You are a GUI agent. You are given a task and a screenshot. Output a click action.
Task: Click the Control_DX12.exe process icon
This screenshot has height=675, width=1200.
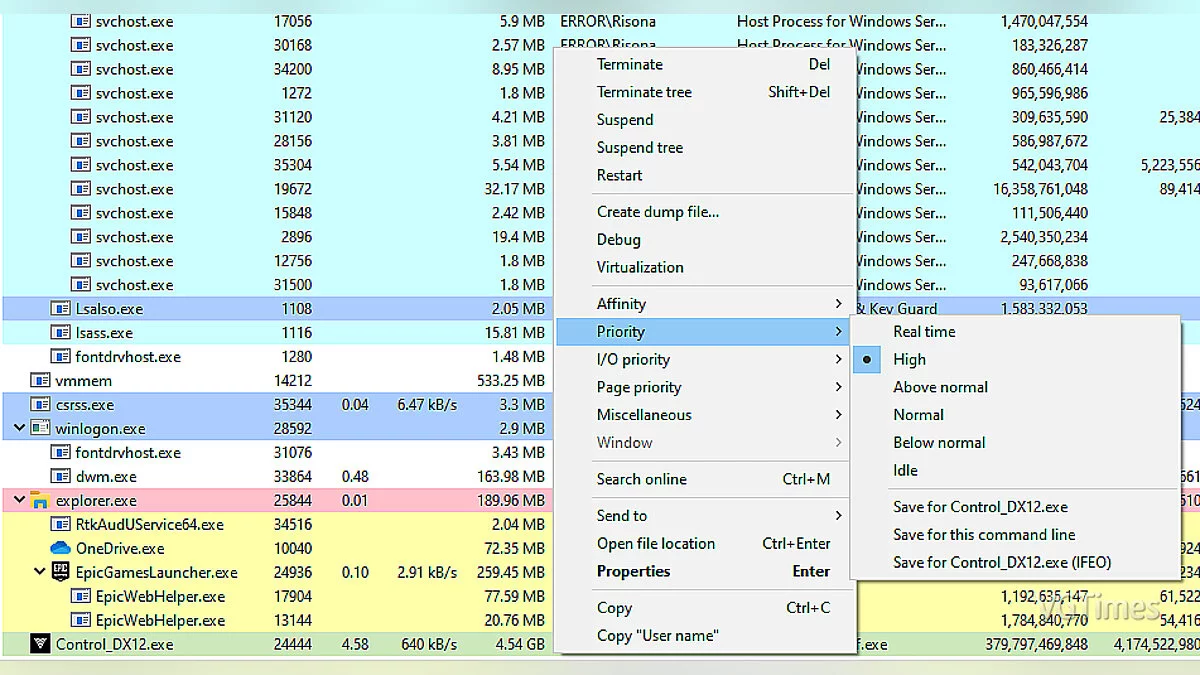tap(40, 645)
